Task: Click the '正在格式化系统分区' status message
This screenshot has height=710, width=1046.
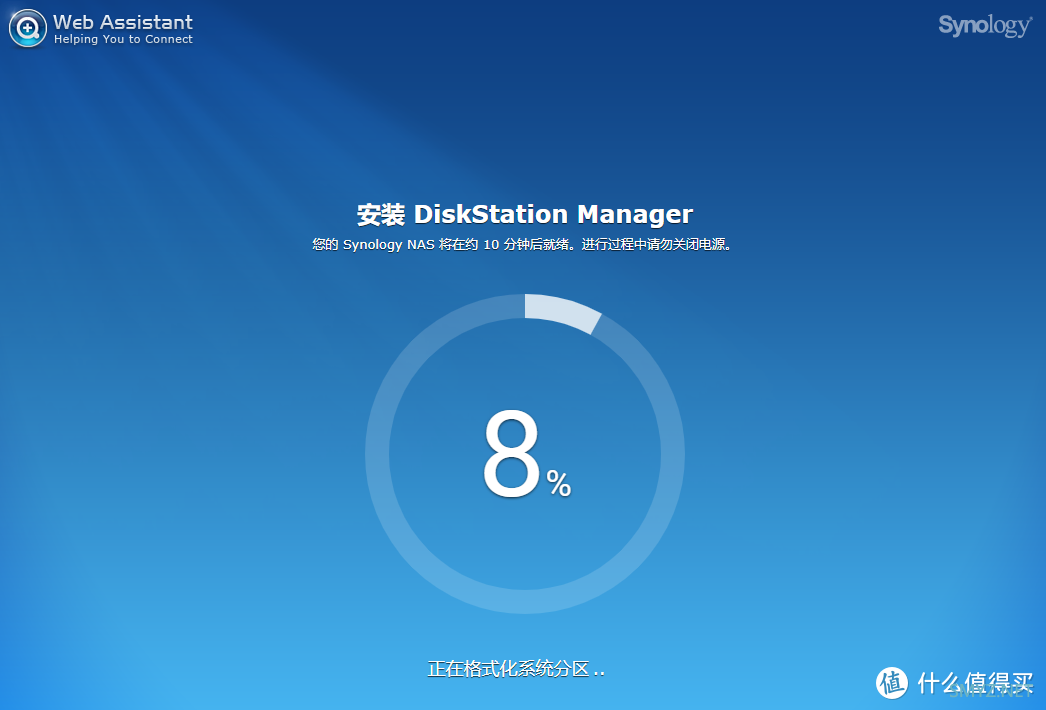Action: tap(516, 668)
